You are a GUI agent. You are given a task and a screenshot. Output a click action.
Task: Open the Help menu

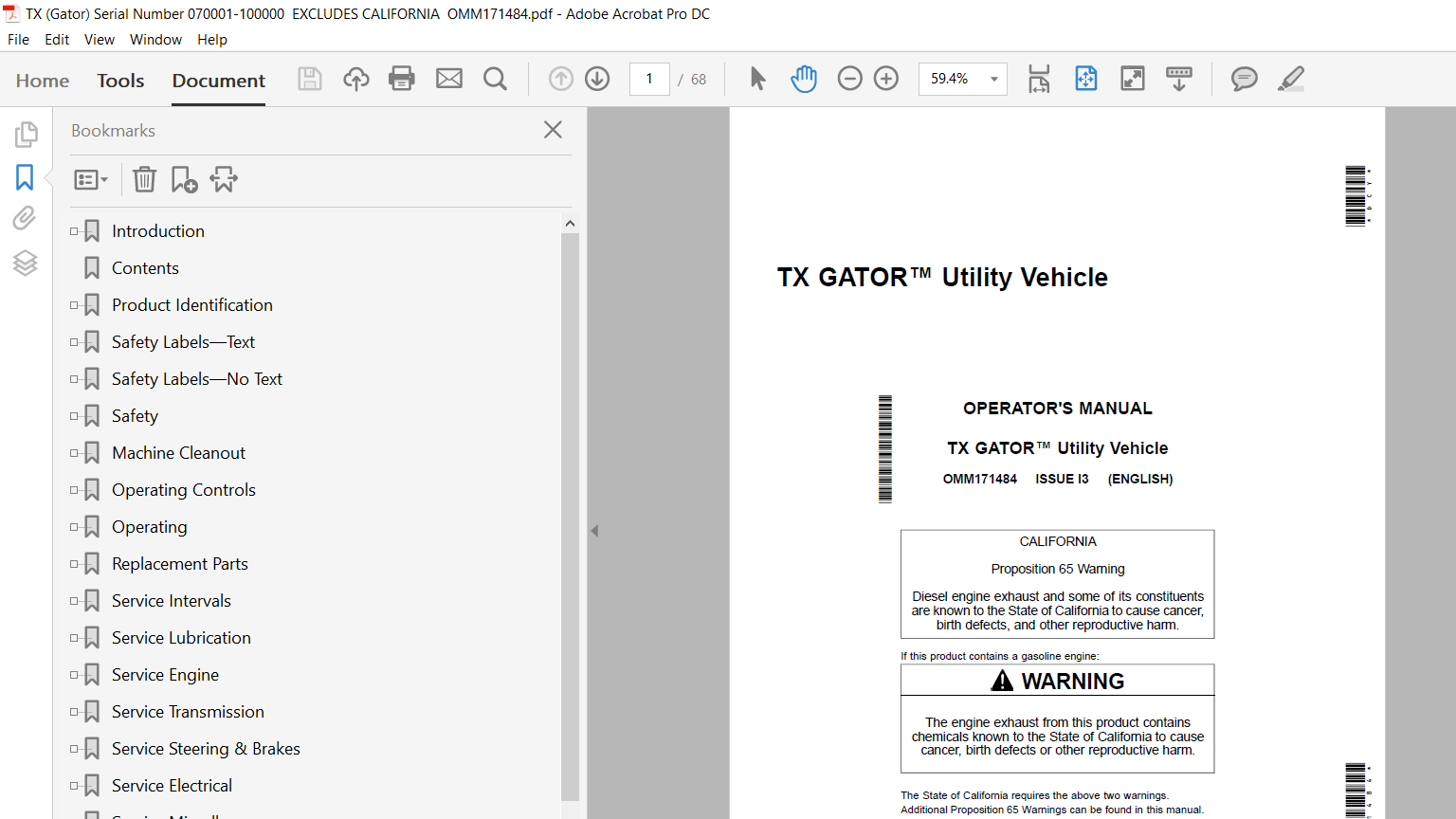[x=212, y=40]
